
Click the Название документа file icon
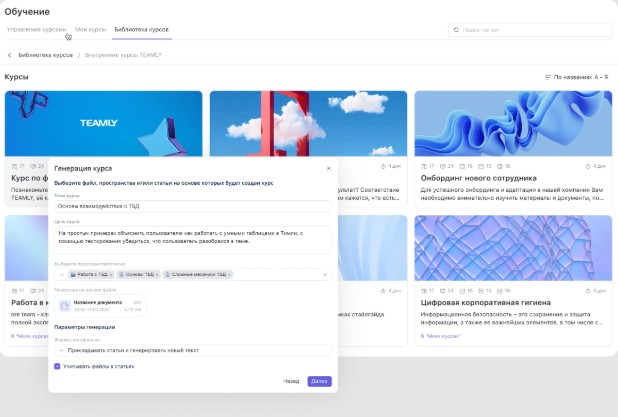[65, 306]
